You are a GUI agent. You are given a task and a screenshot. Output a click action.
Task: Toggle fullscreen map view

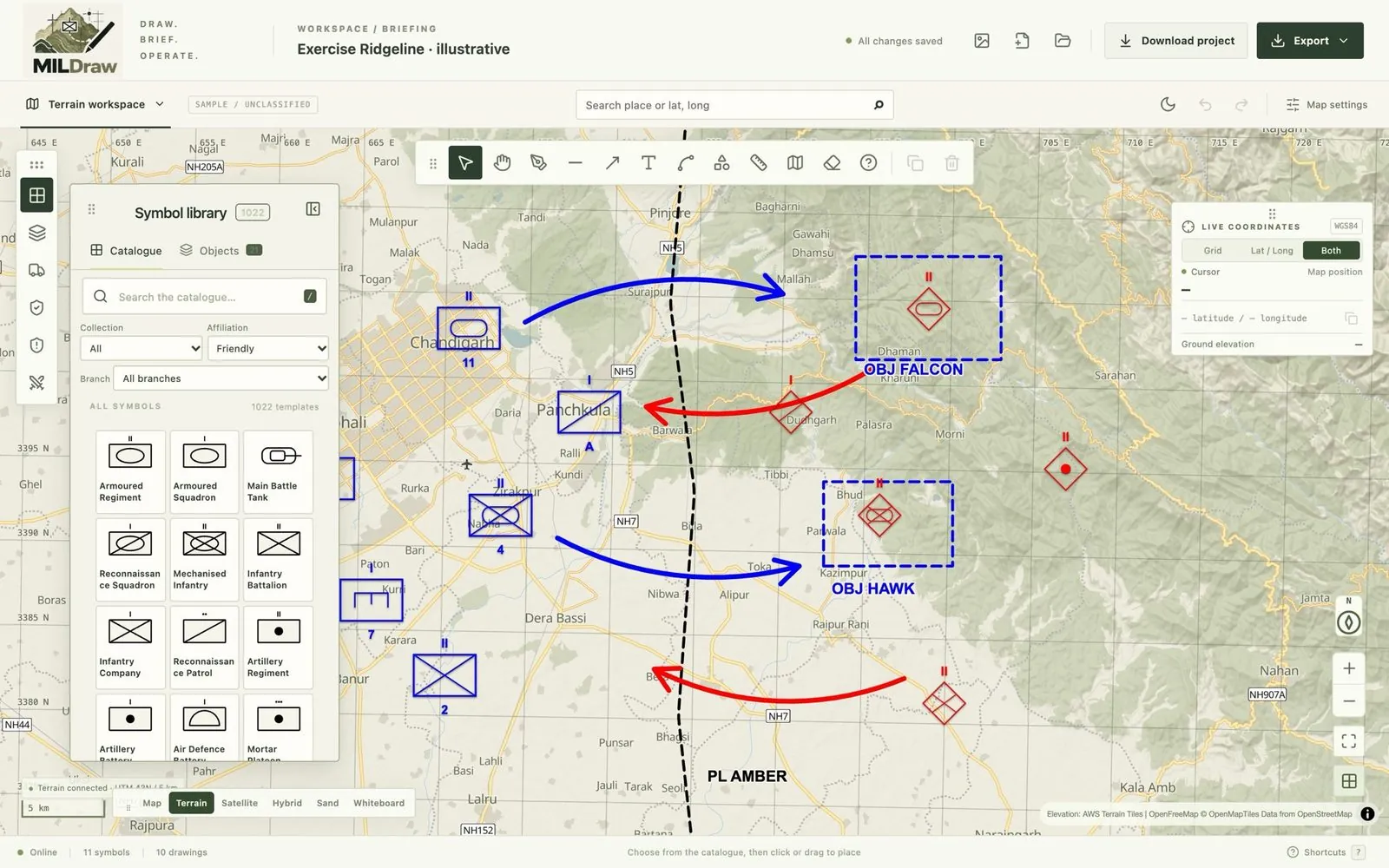(x=1349, y=741)
